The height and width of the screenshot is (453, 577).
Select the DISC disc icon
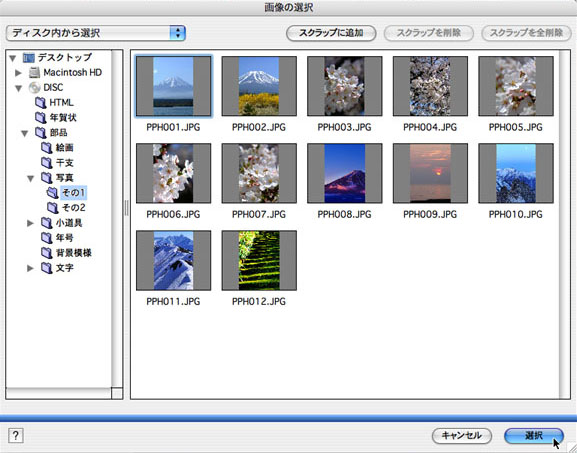(35, 88)
